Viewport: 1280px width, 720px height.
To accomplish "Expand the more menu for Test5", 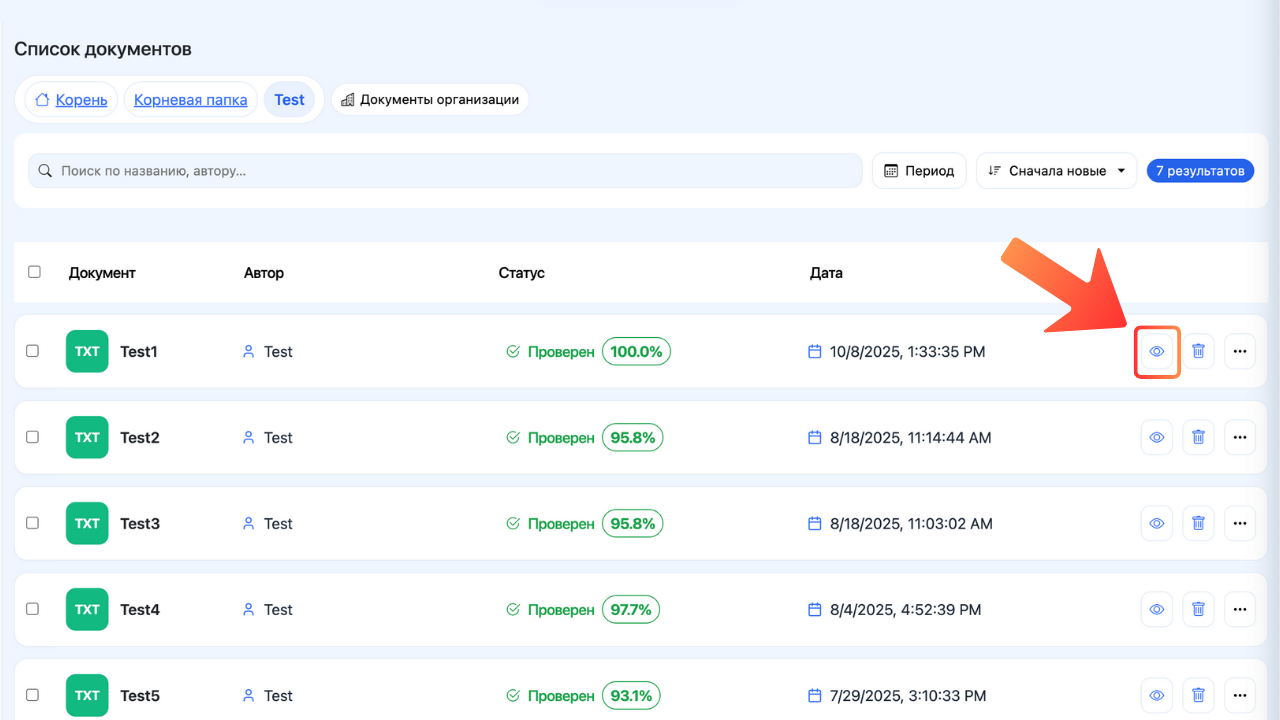I will click(x=1240, y=696).
